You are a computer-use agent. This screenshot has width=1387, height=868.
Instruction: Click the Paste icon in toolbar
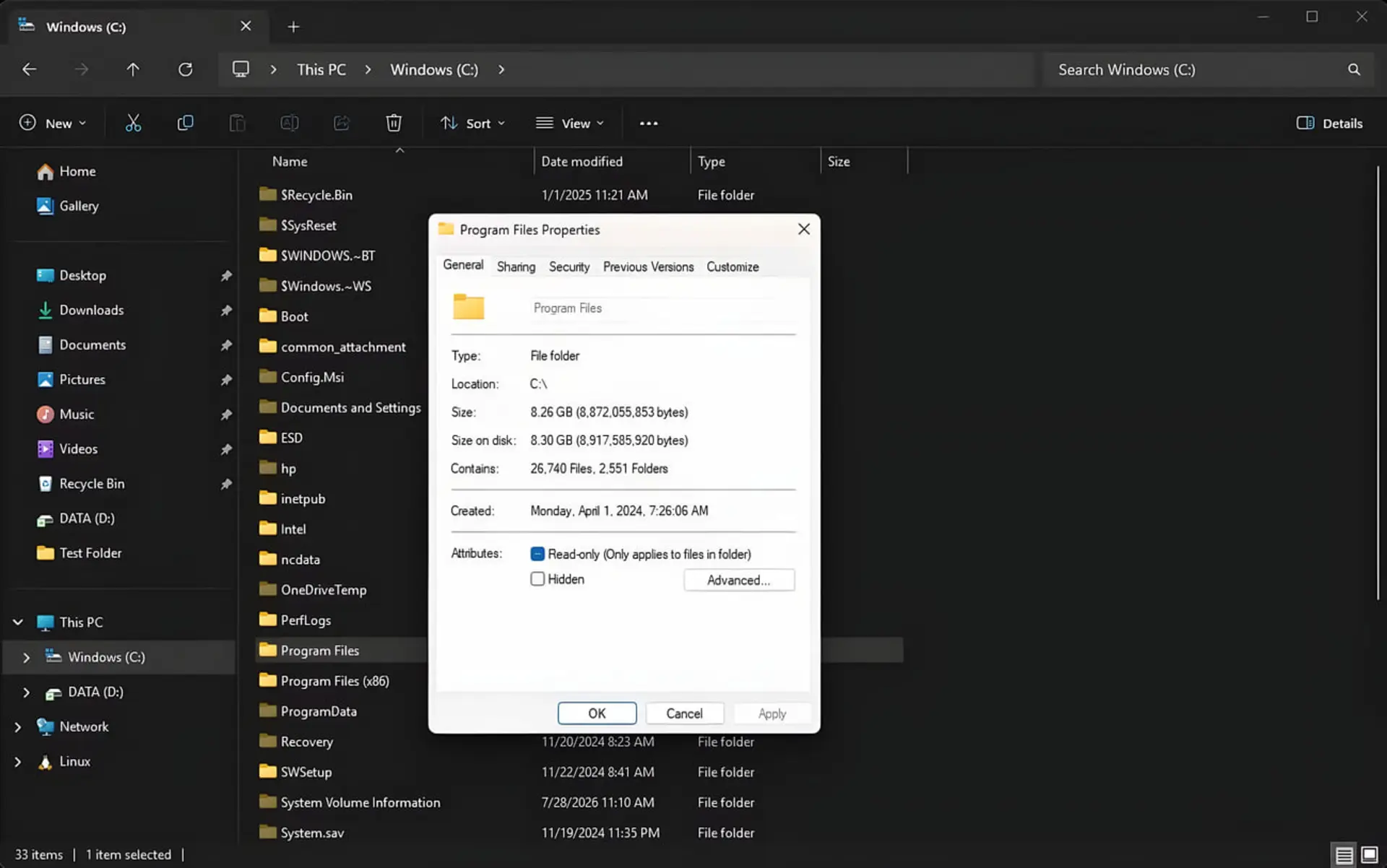click(x=237, y=123)
